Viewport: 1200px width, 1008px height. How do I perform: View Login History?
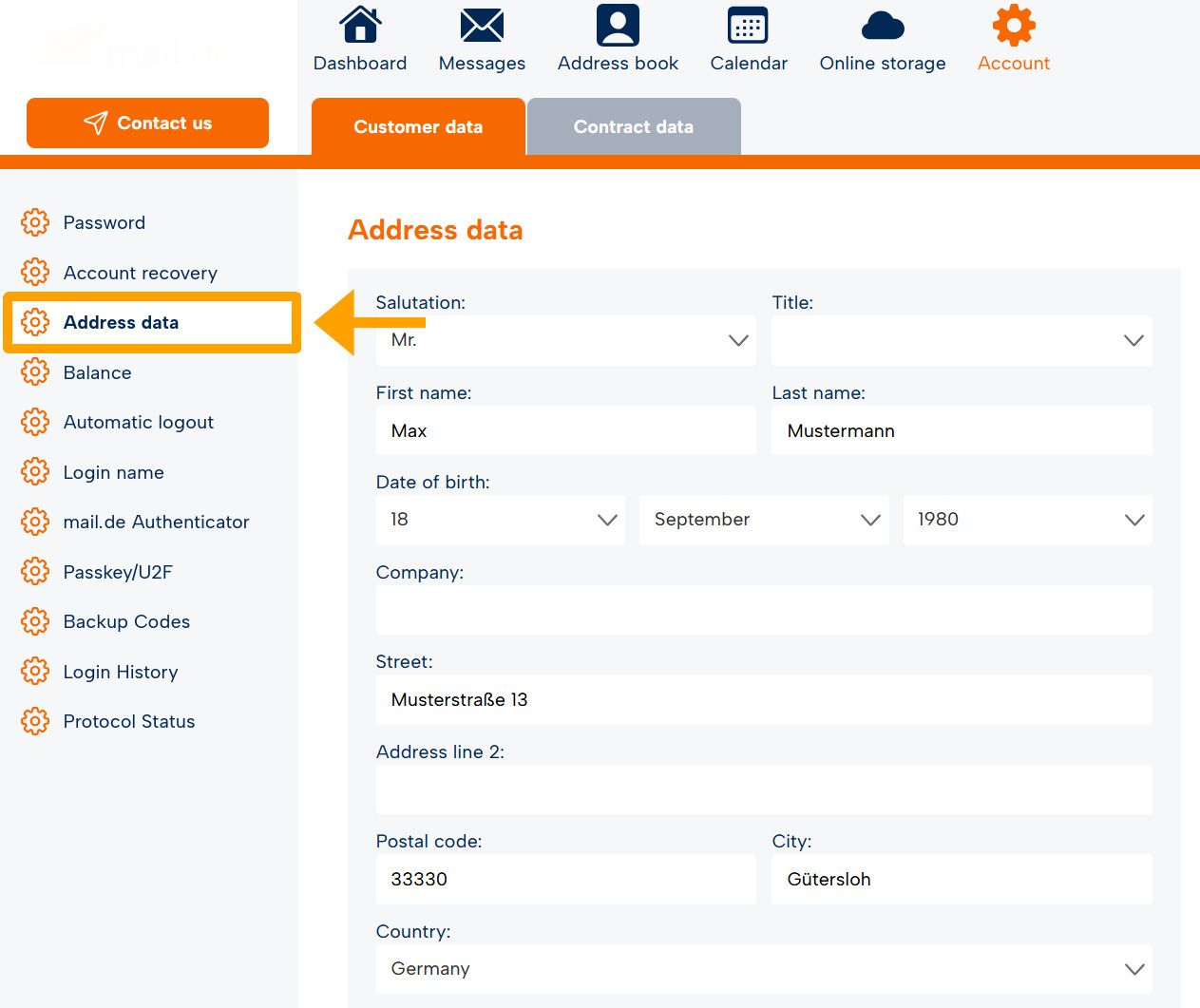click(x=121, y=672)
